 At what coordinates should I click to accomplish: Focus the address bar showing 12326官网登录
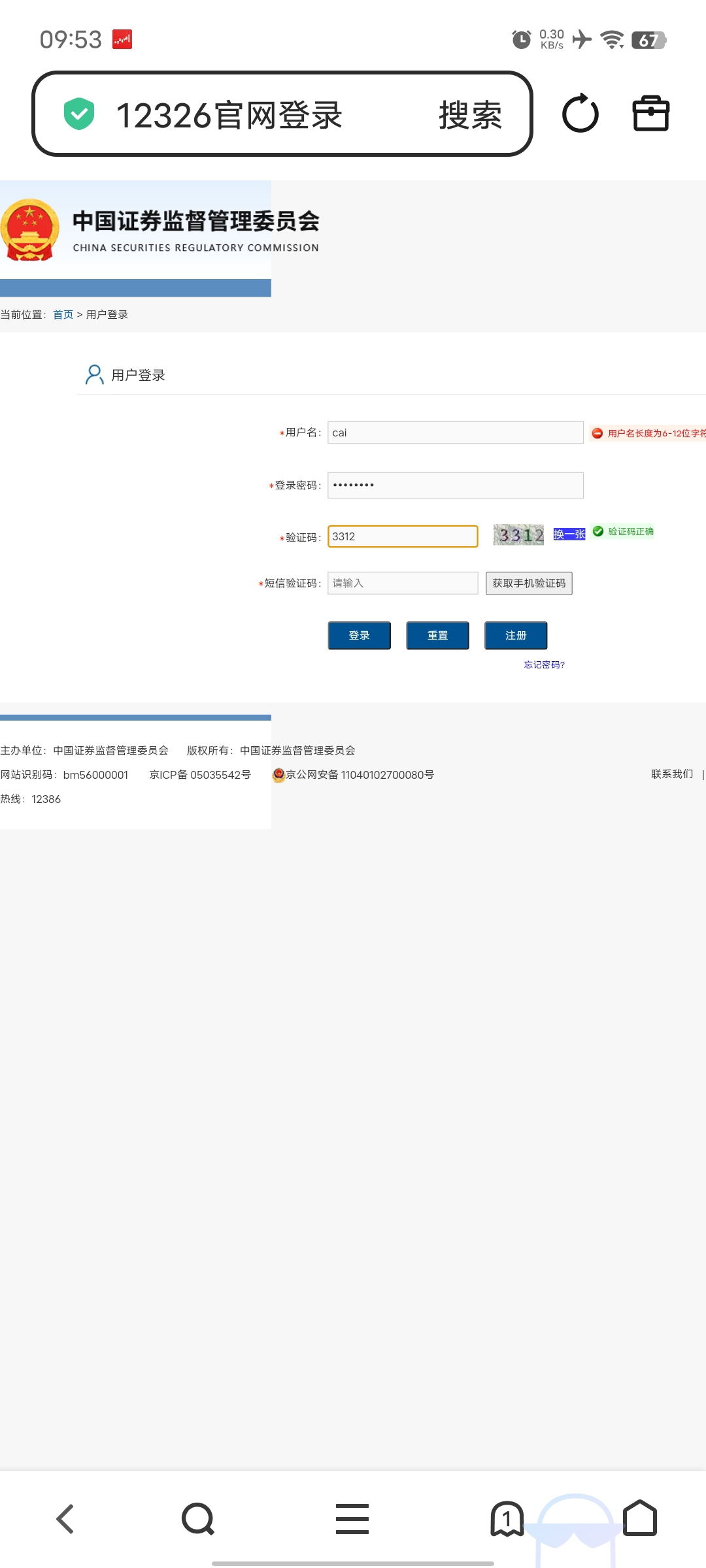[282, 114]
